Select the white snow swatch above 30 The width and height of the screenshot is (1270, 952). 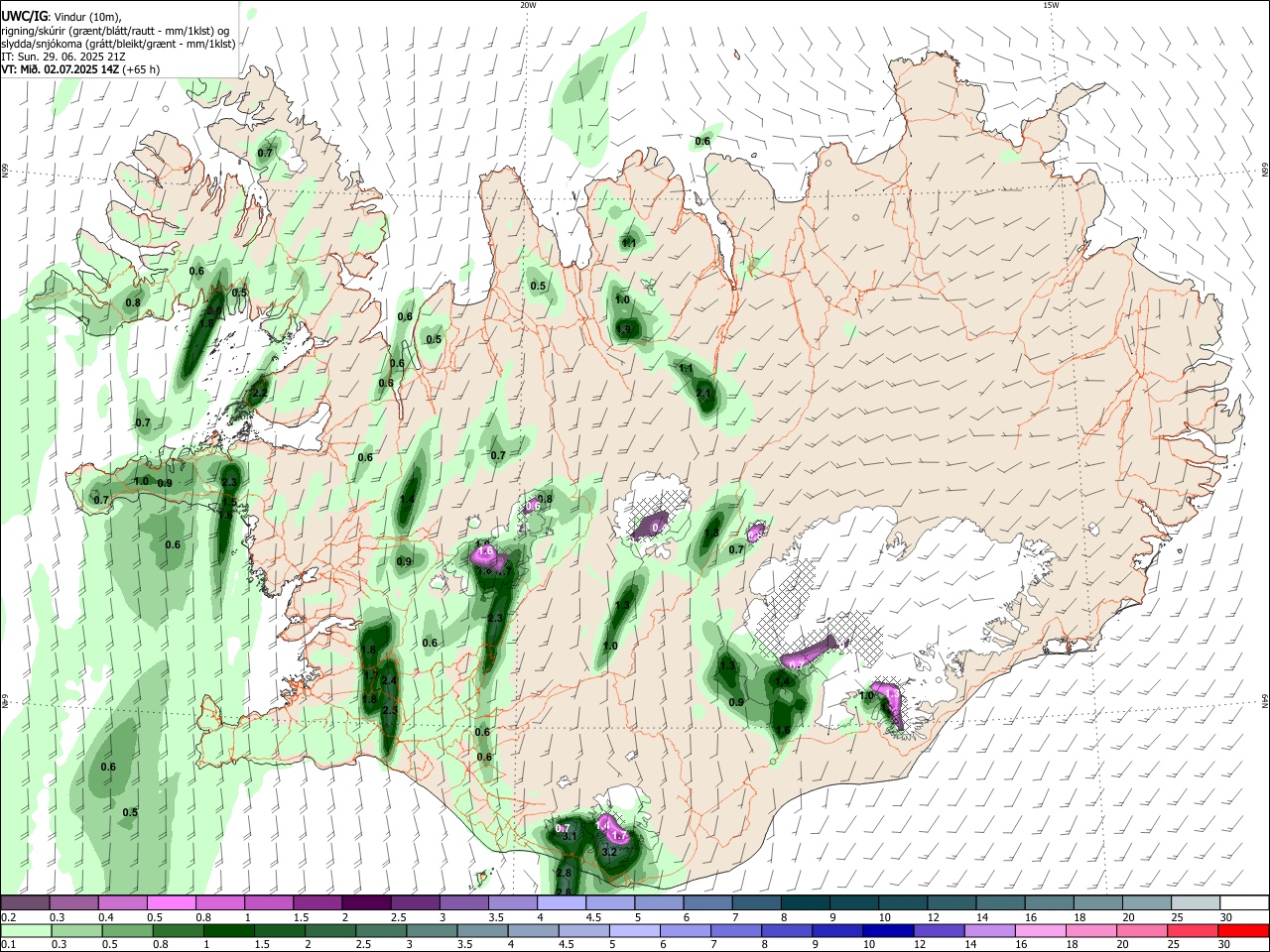point(1244,903)
